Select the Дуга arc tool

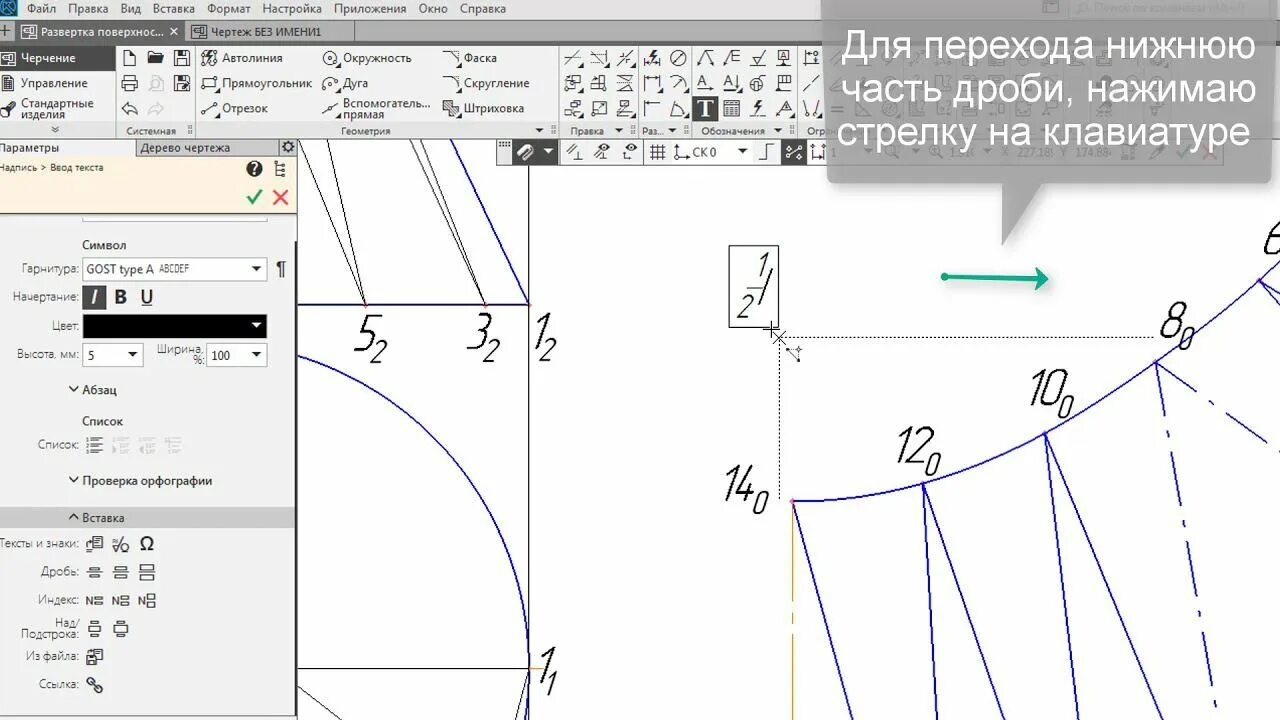click(345, 83)
